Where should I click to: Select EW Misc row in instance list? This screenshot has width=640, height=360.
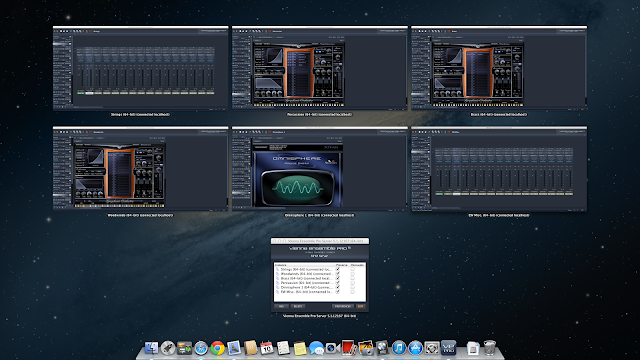tap(320, 292)
